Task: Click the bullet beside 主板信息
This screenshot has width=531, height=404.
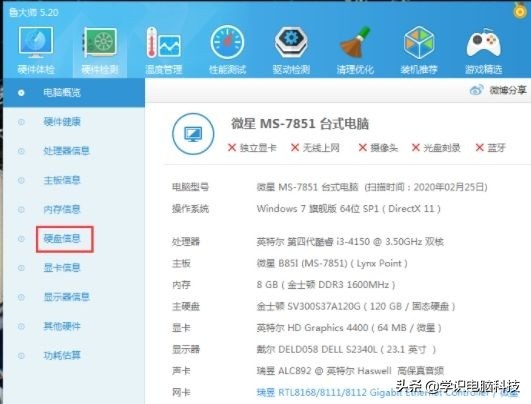Action: 21,180
